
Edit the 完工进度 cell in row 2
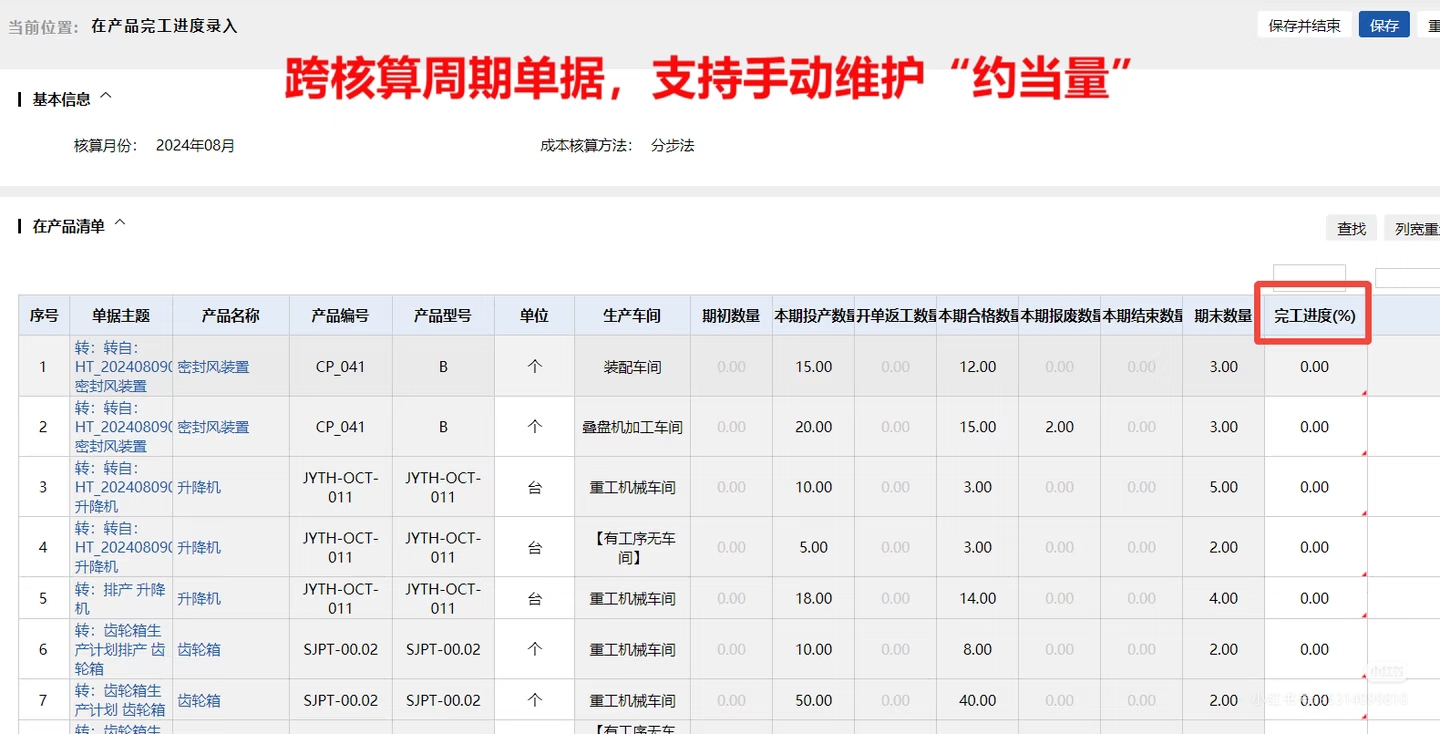coord(1315,427)
